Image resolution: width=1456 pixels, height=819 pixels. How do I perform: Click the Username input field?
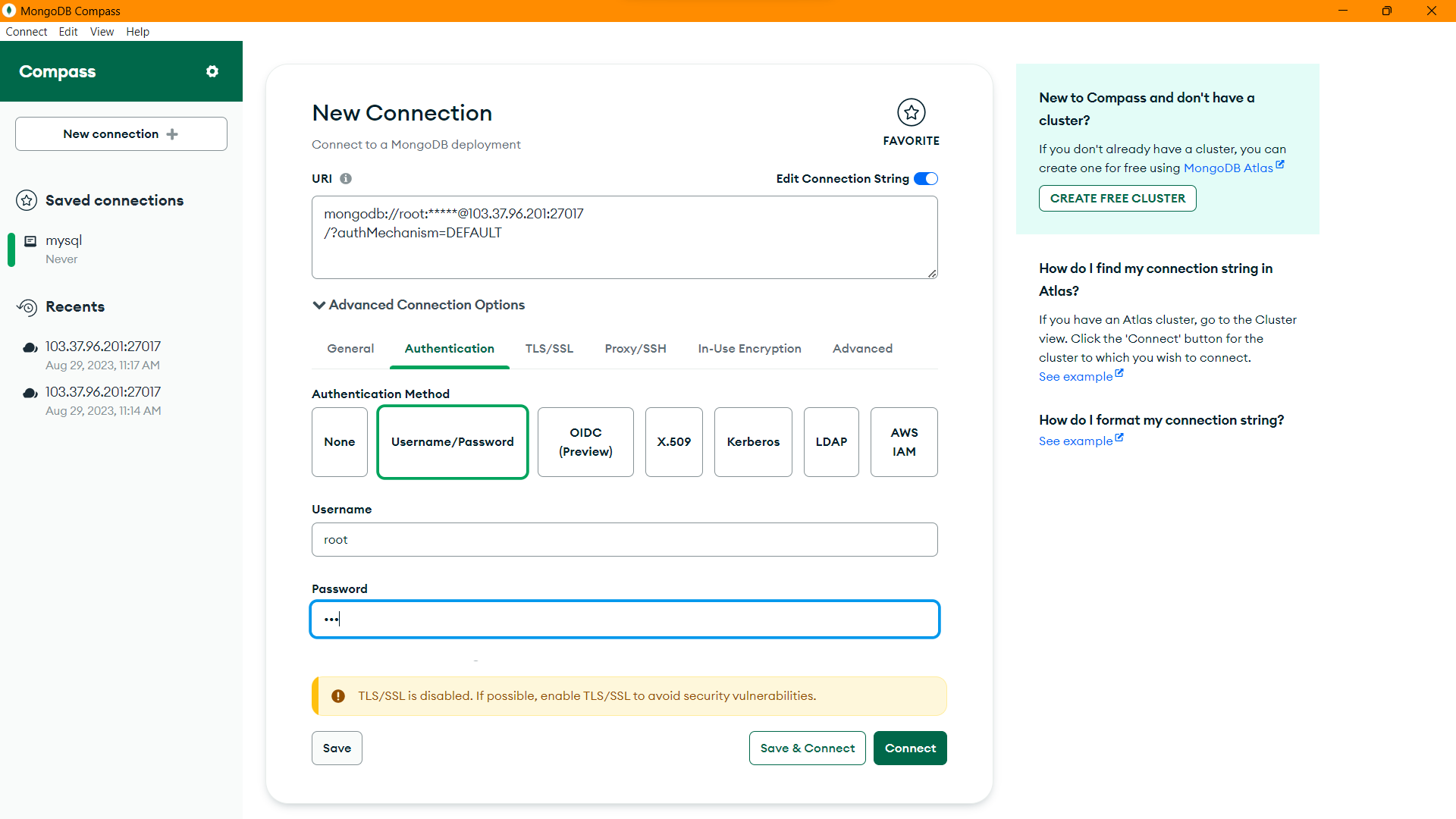[x=625, y=540]
